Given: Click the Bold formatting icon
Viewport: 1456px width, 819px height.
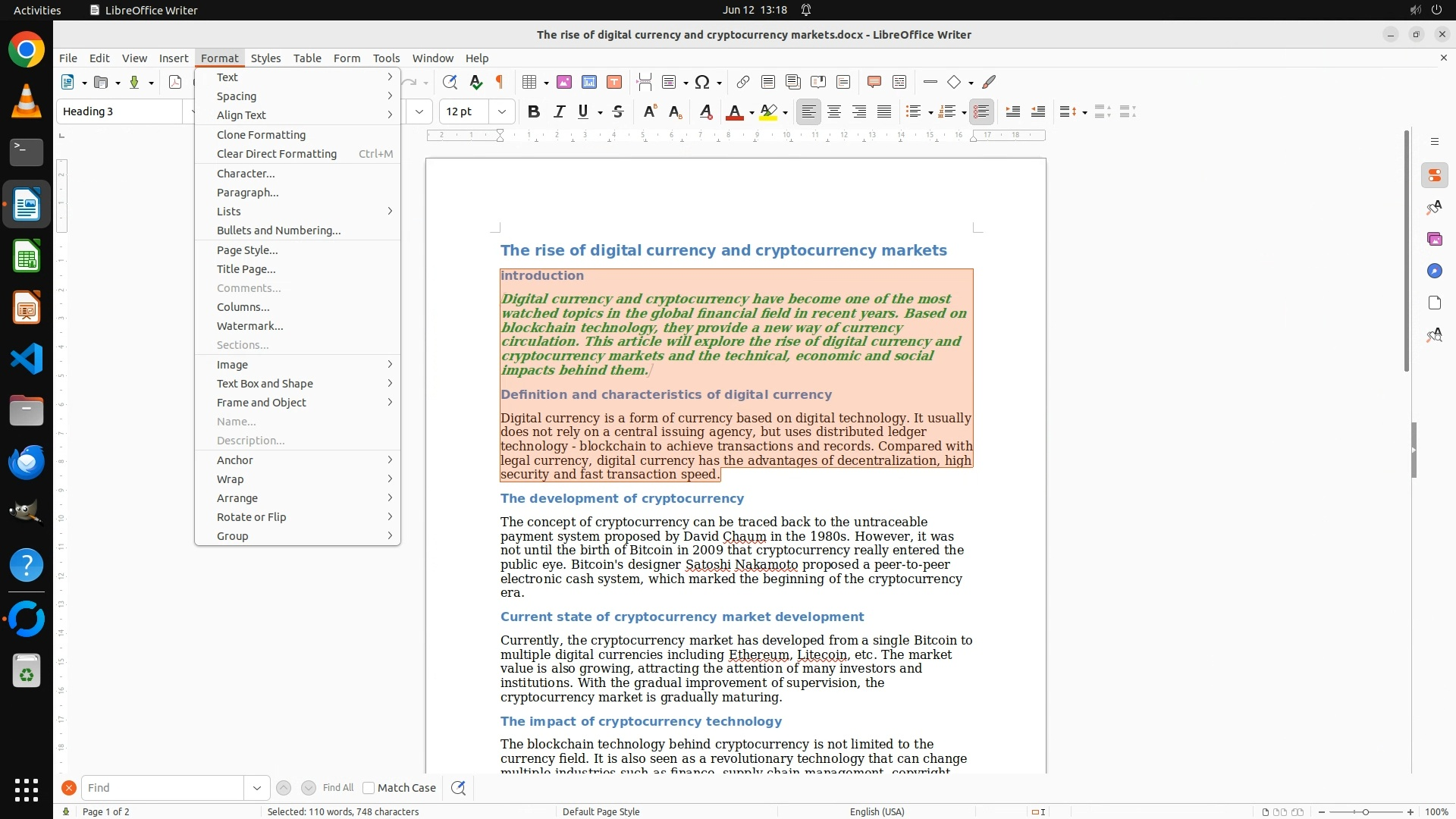Looking at the screenshot, I should [534, 112].
